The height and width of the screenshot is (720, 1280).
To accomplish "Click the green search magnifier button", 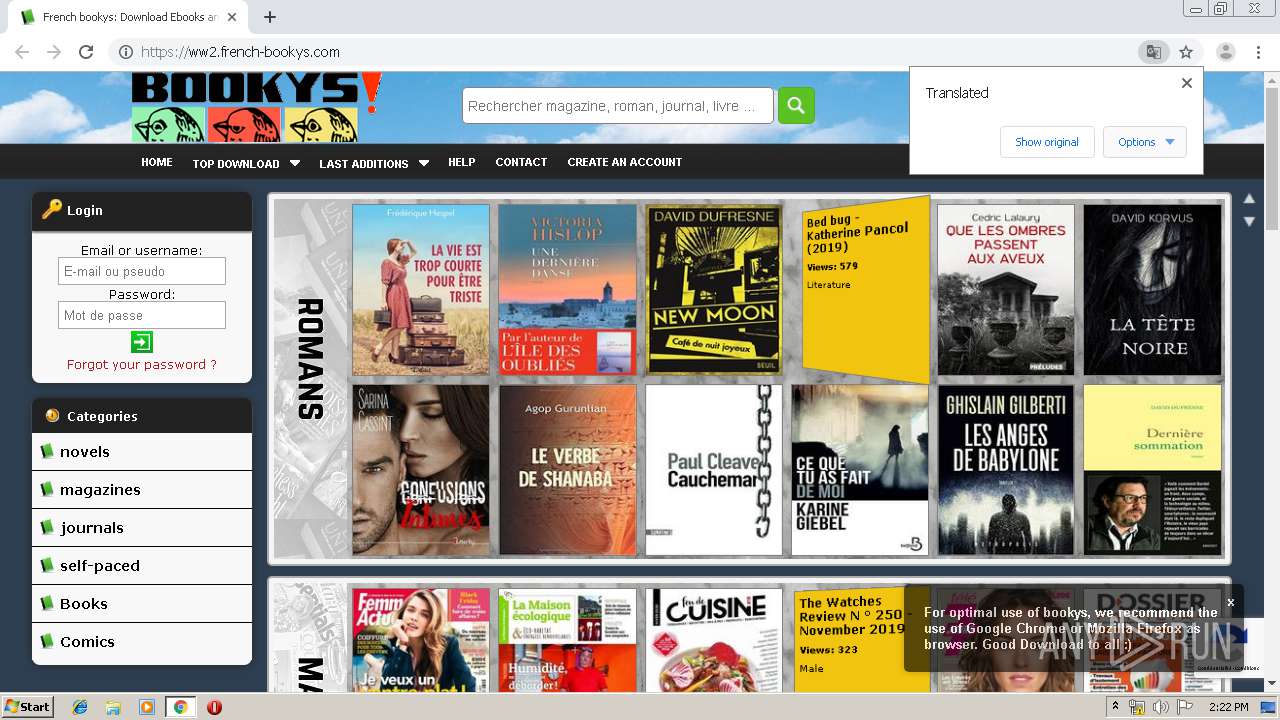I will click(x=796, y=105).
